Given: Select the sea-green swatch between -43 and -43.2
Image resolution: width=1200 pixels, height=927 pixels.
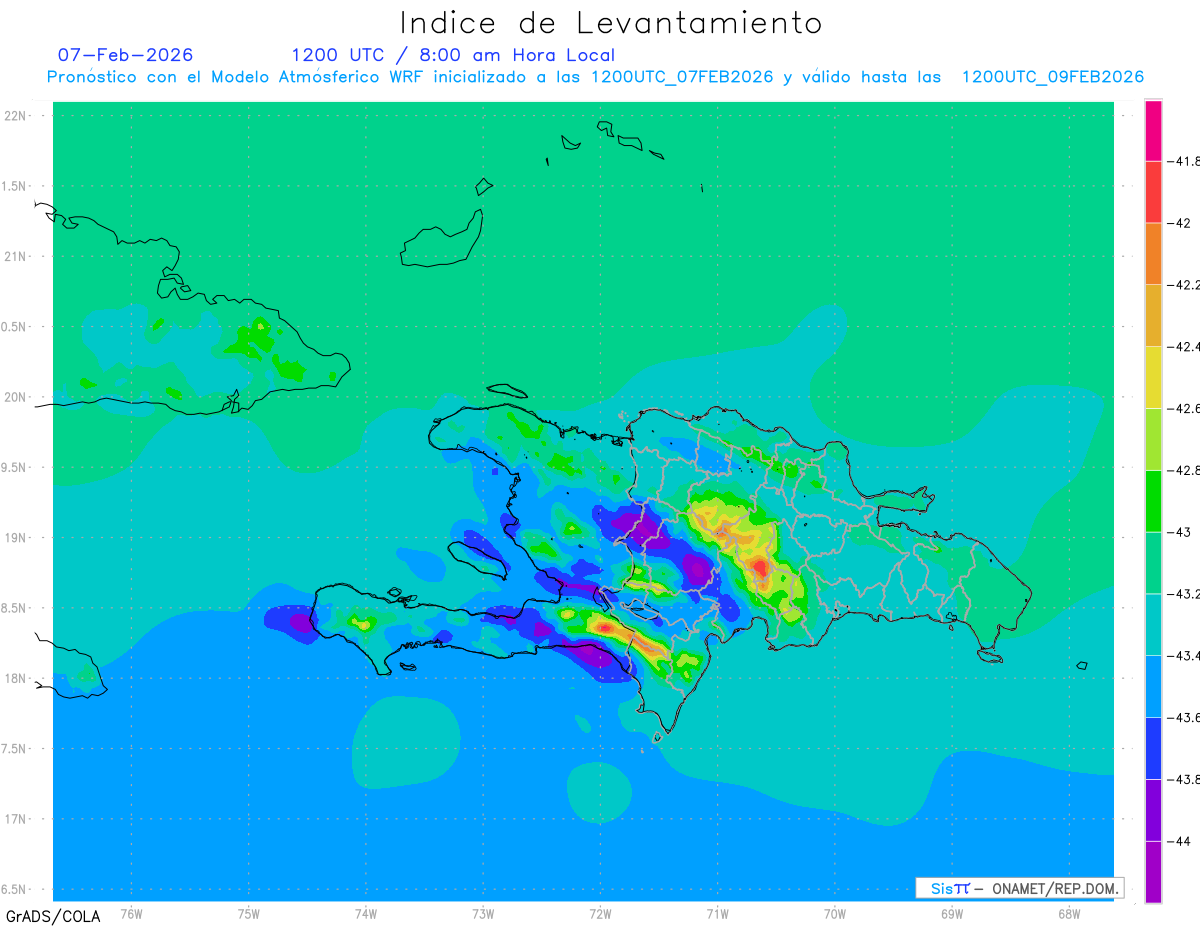Looking at the screenshot, I should 1153,563.
